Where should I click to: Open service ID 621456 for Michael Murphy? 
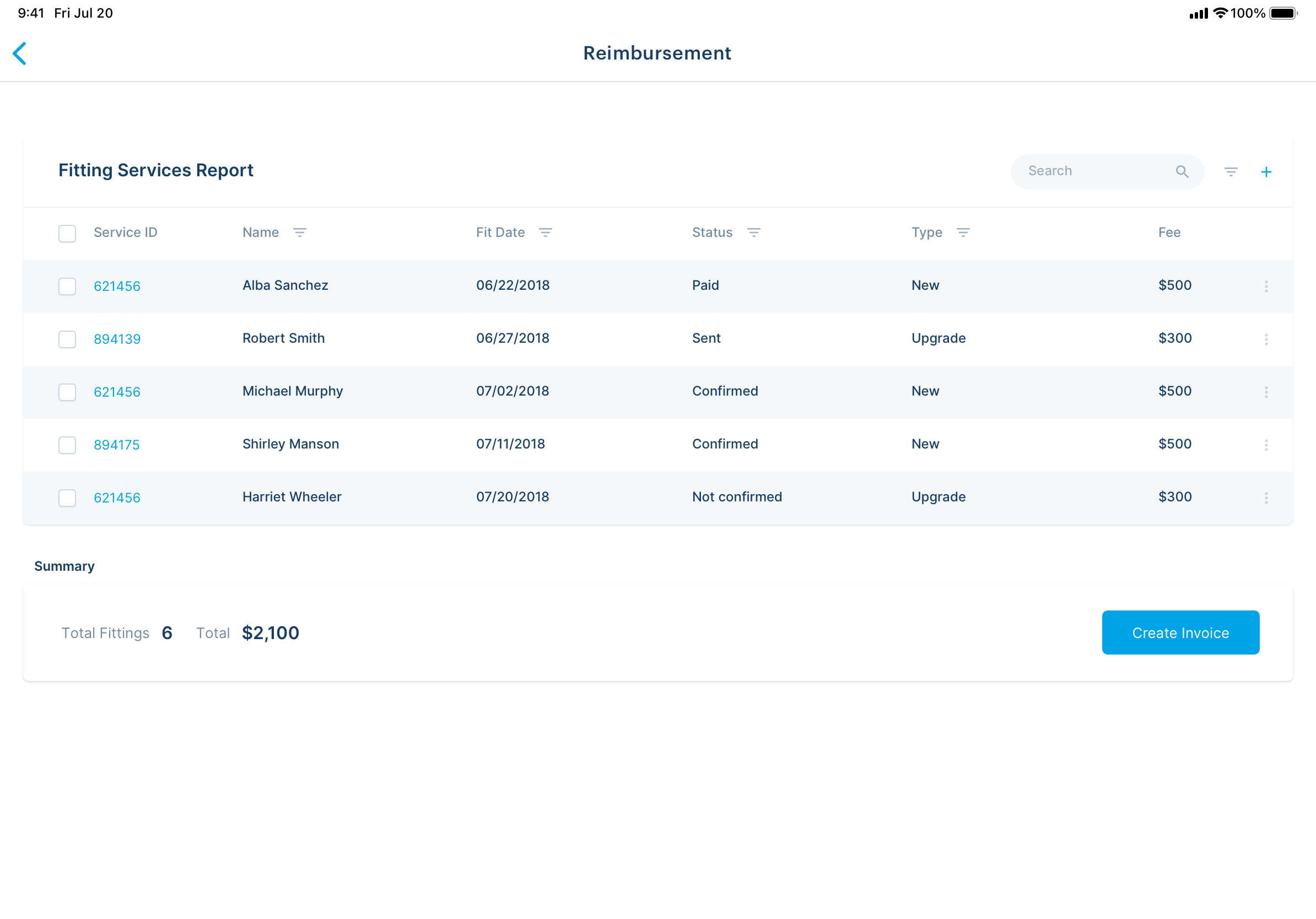tap(117, 392)
